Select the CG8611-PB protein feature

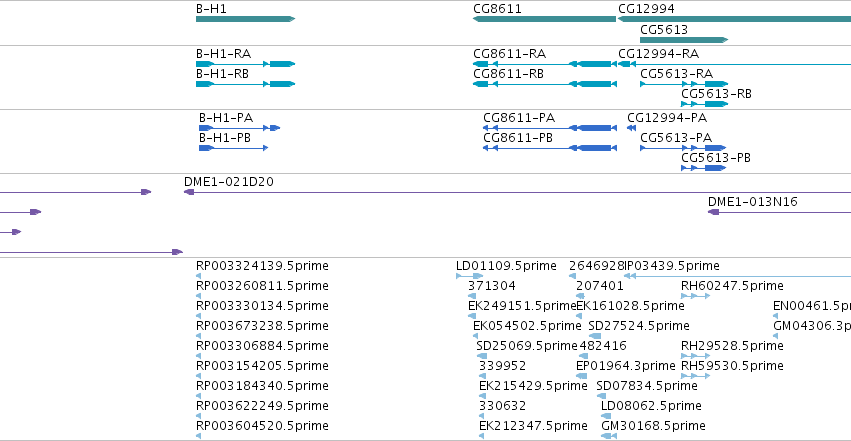550,148
